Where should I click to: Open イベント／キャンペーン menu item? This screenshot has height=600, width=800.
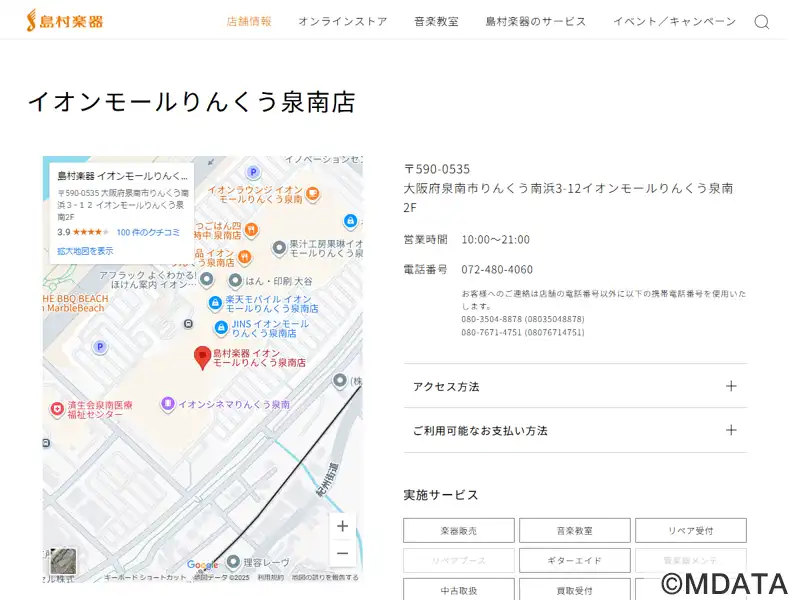pos(674,21)
